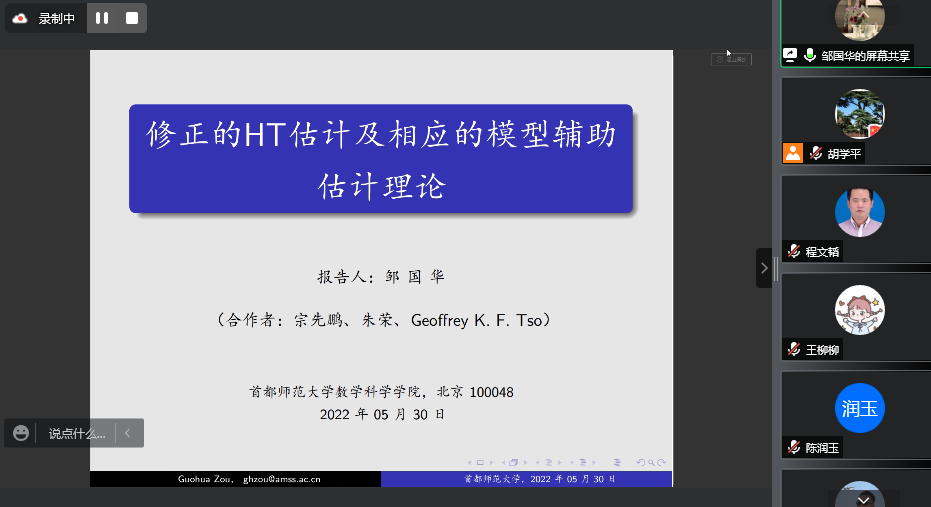Click the screen sharing indicator icon
931x507 pixels.
(790, 56)
